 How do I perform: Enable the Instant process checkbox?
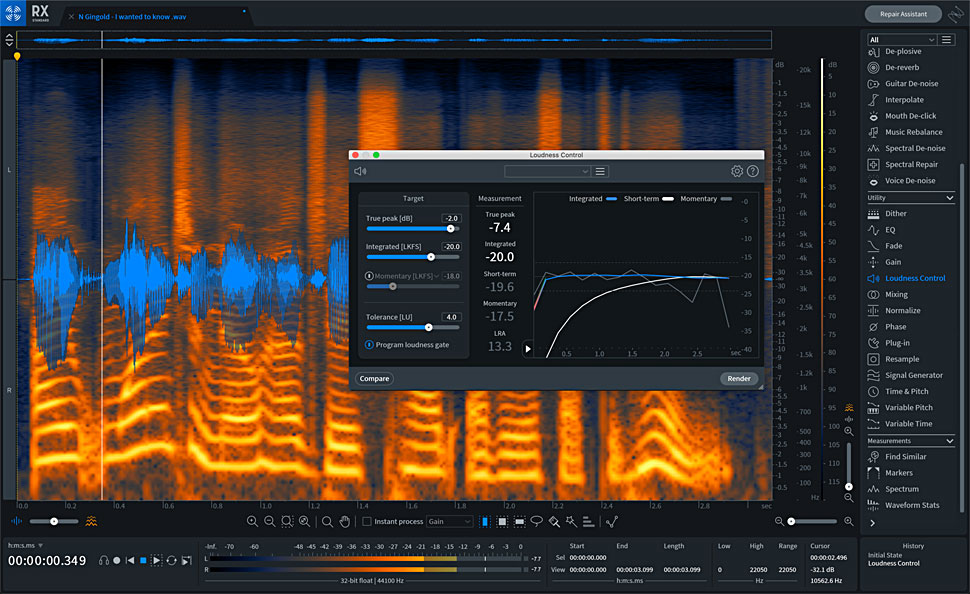[367, 521]
